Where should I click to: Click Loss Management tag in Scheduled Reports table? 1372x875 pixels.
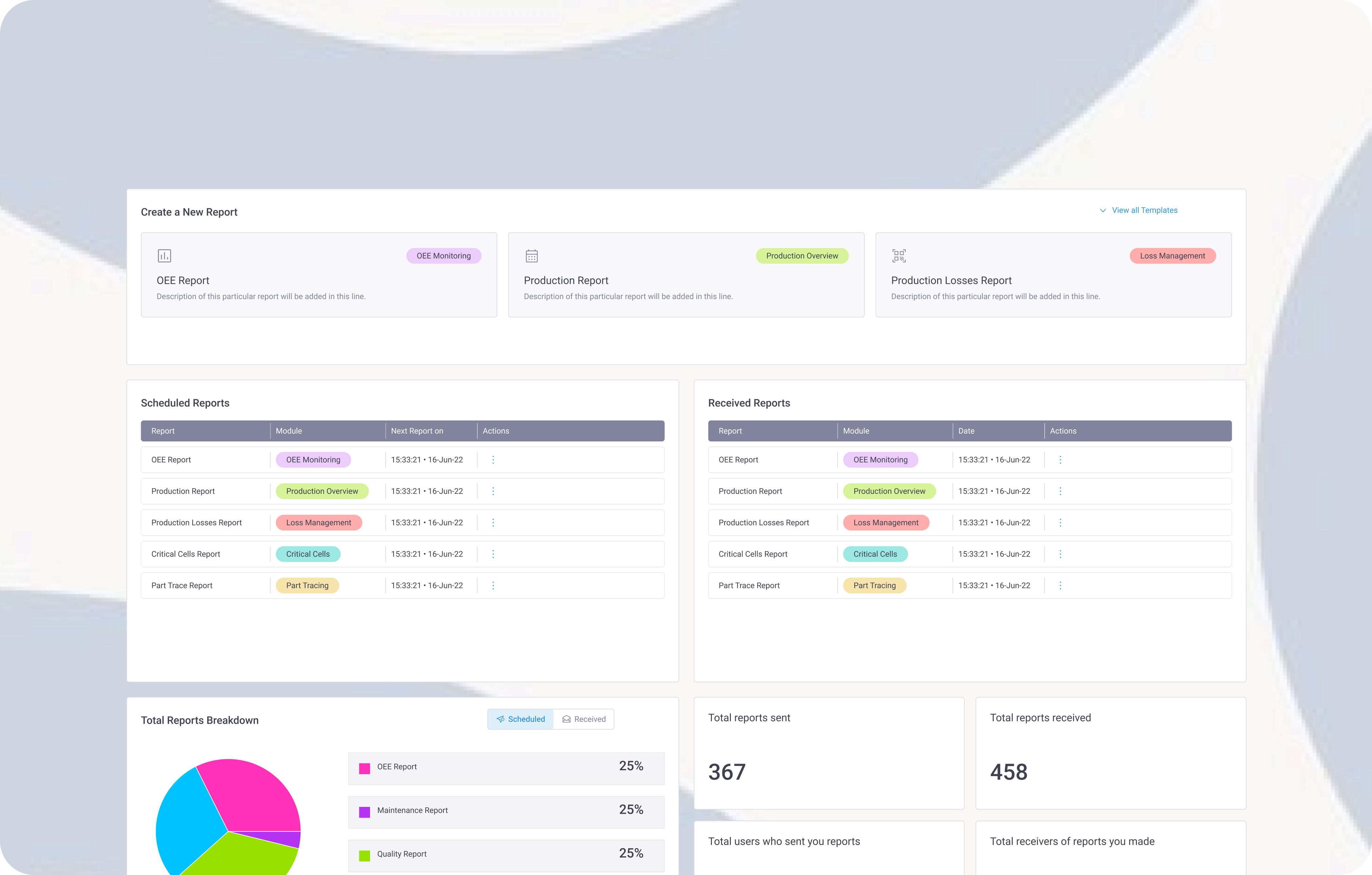[x=319, y=522]
